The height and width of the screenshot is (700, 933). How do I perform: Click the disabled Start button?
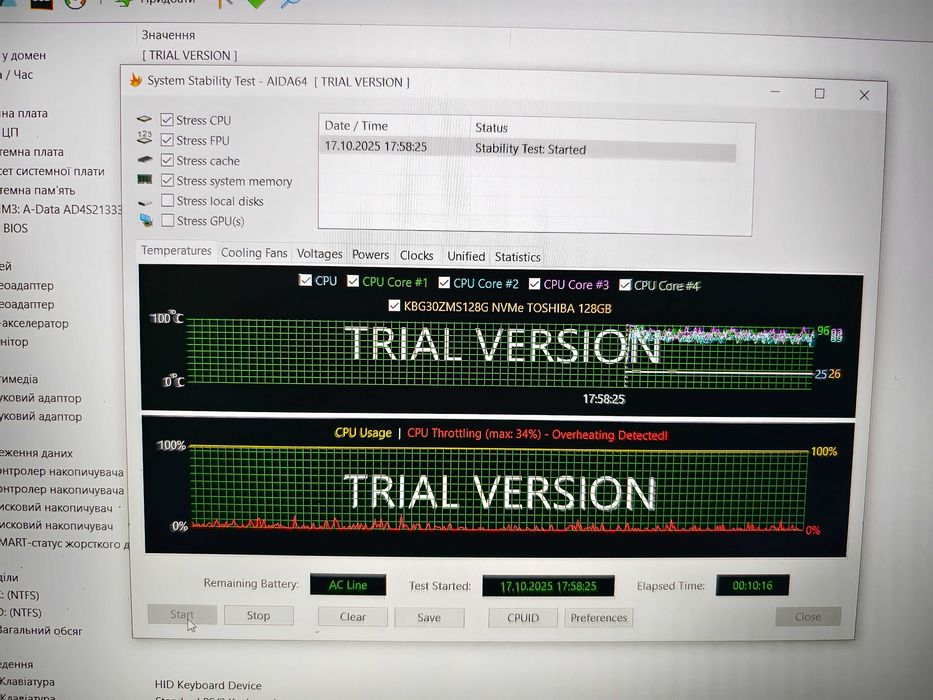tap(182, 614)
